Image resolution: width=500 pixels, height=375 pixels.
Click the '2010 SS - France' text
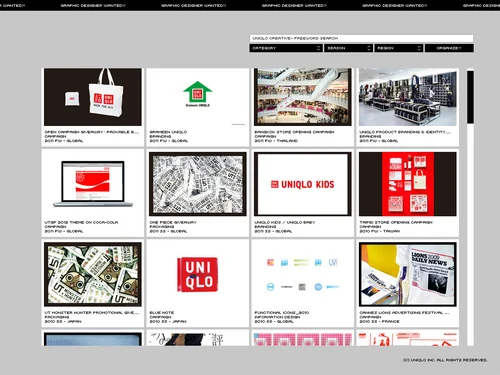[x=380, y=321]
